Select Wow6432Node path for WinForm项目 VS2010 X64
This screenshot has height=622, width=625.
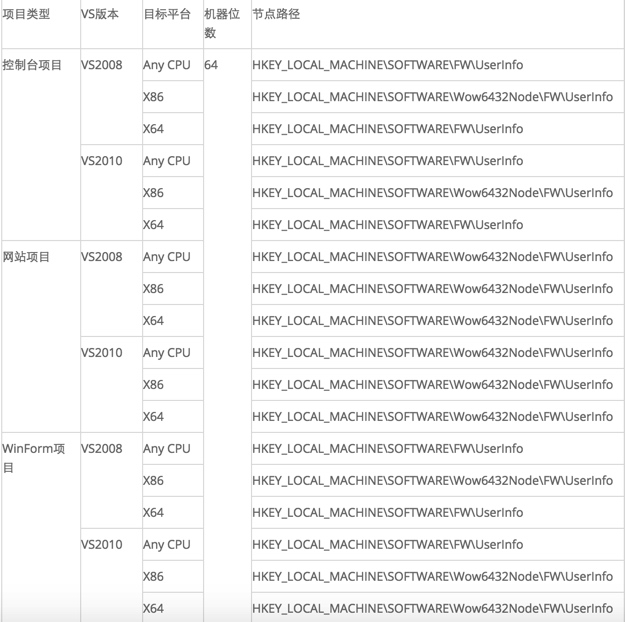pyautogui.click(x=438, y=608)
